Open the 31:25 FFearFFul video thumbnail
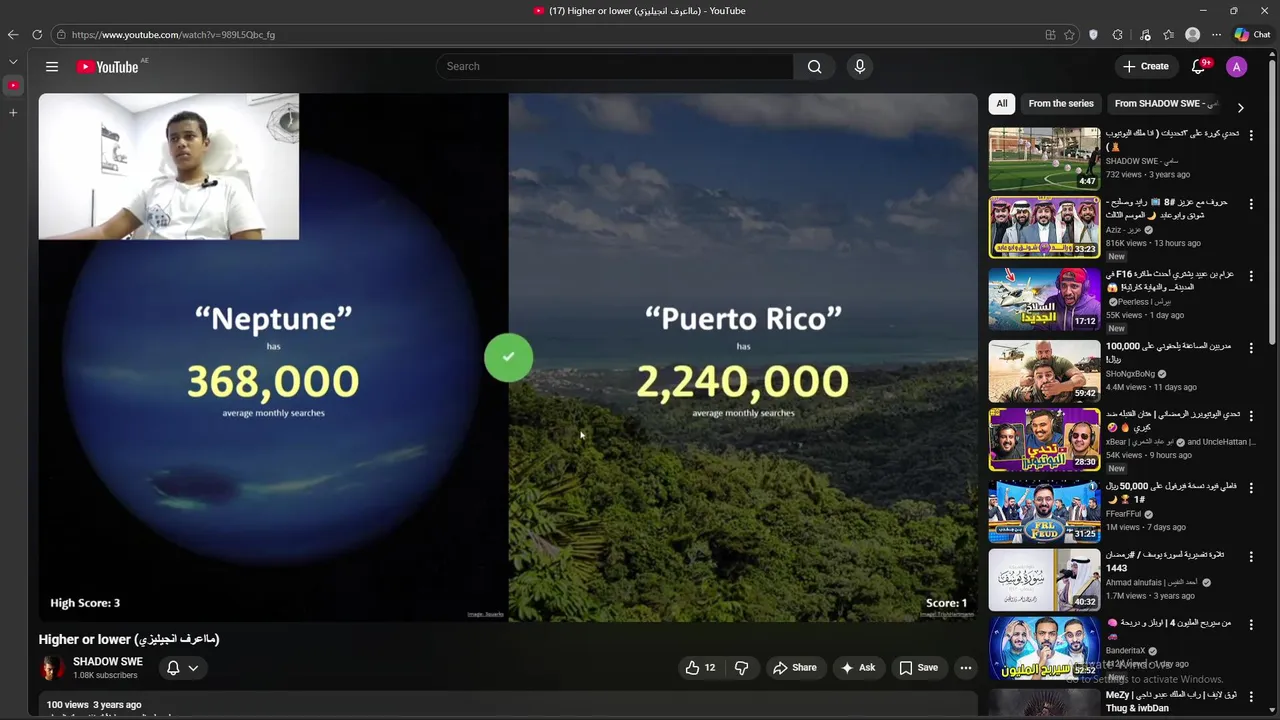The height and width of the screenshot is (720, 1280). pyautogui.click(x=1044, y=511)
